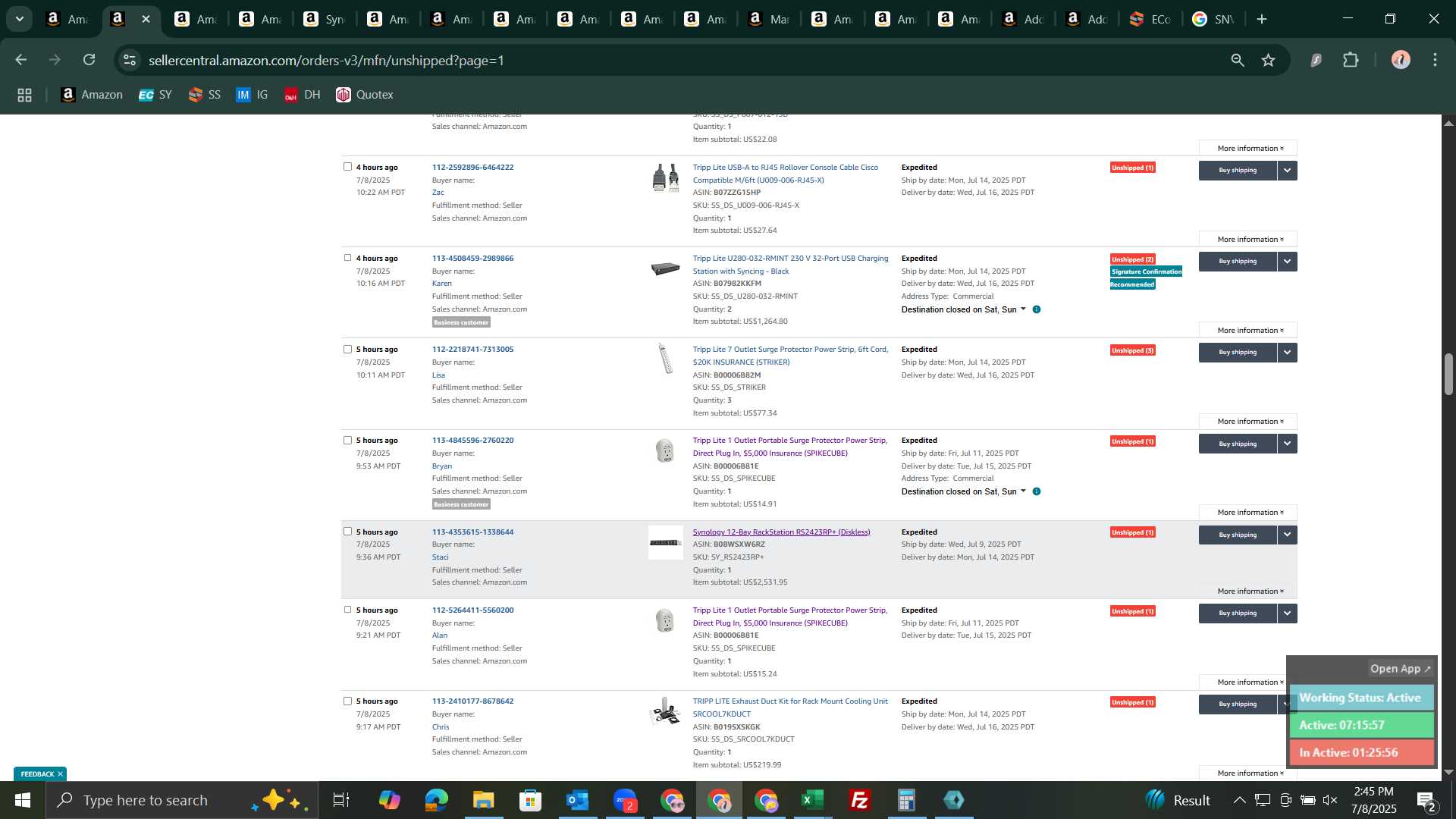Close the current active browser tab
The width and height of the screenshot is (1456, 819).
146,19
